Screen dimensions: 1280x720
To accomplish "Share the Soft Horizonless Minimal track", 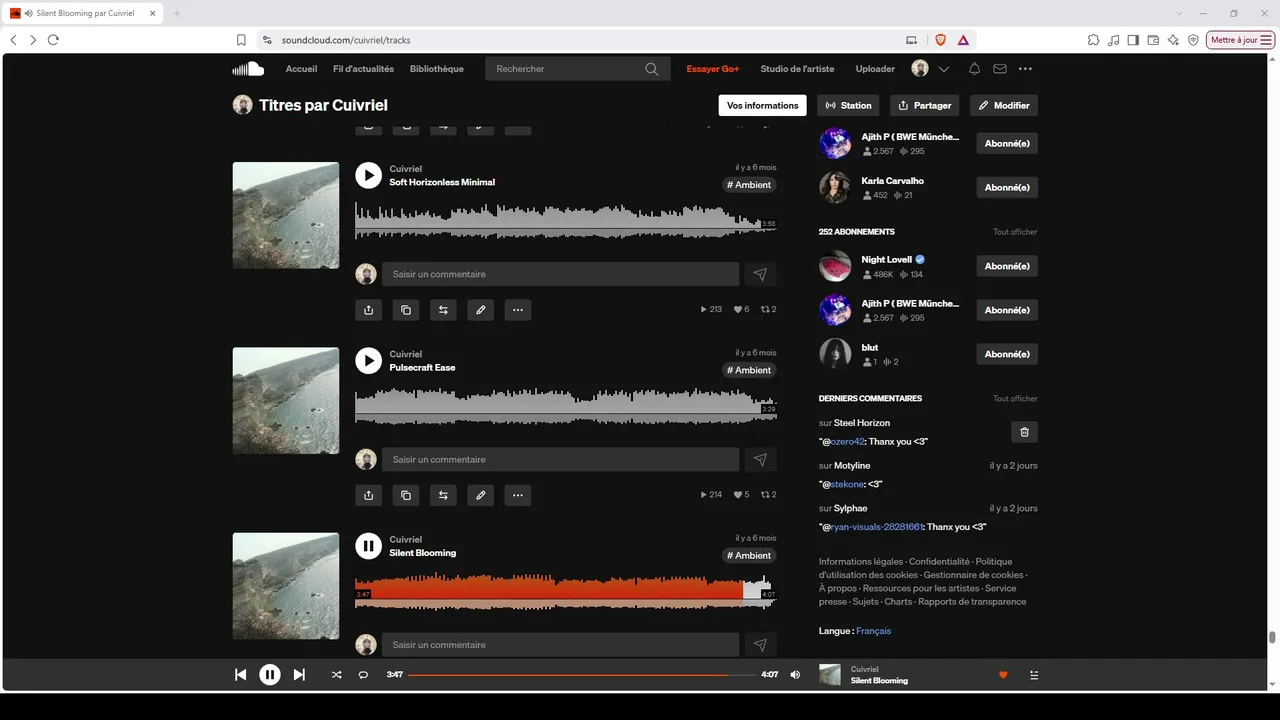I will (369, 310).
